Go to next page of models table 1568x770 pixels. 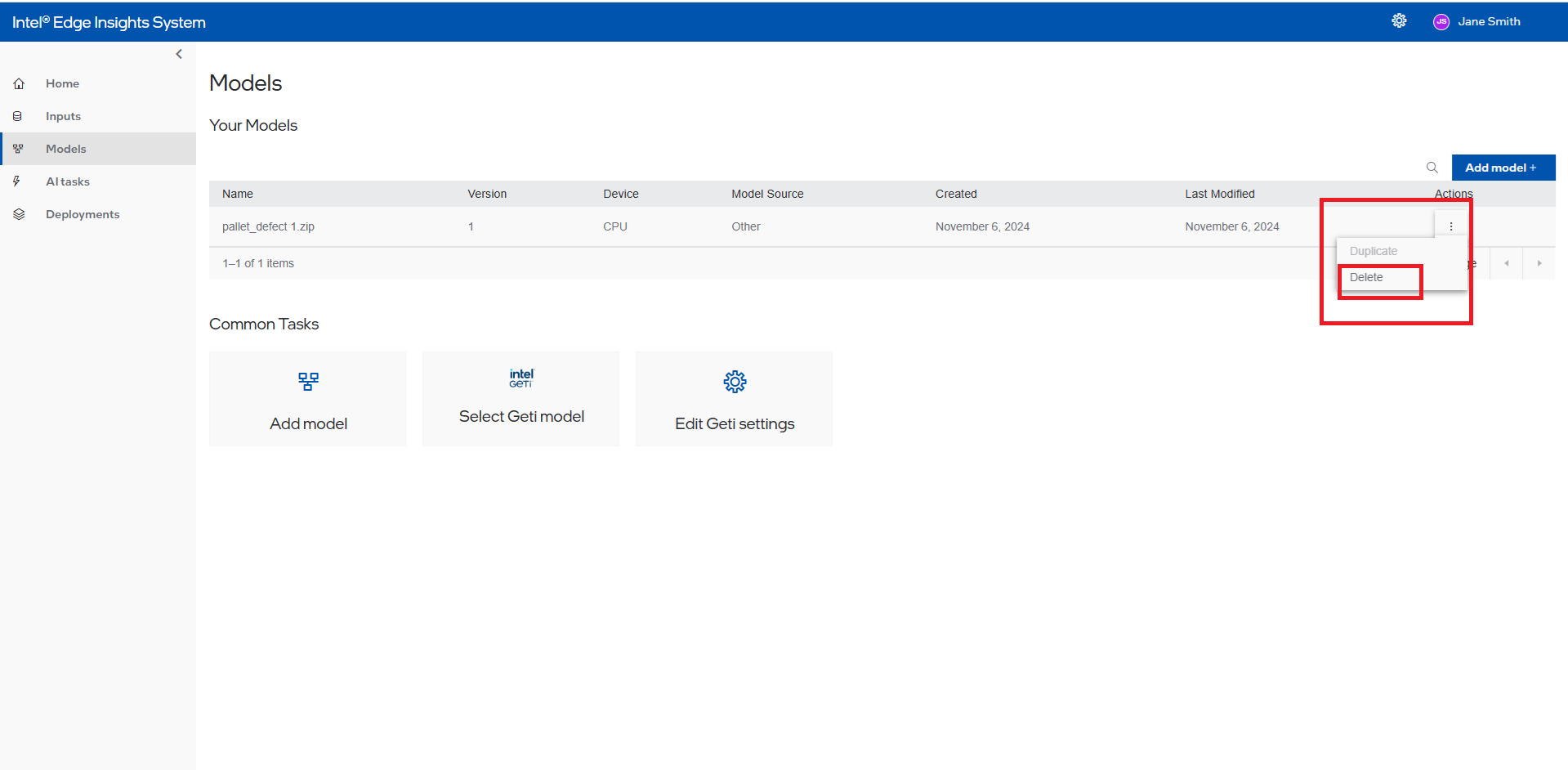tap(1539, 263)
